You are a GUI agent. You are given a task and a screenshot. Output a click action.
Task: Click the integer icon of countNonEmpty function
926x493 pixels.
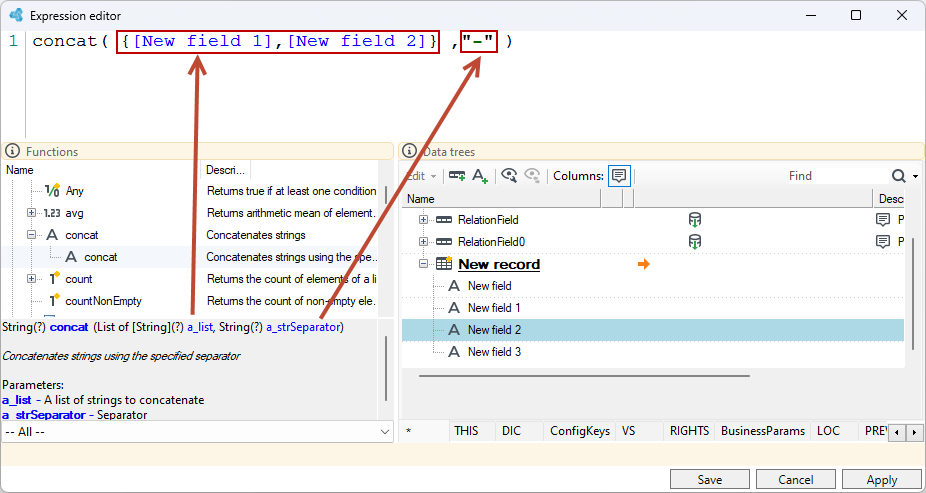click(x=54, y=301)
